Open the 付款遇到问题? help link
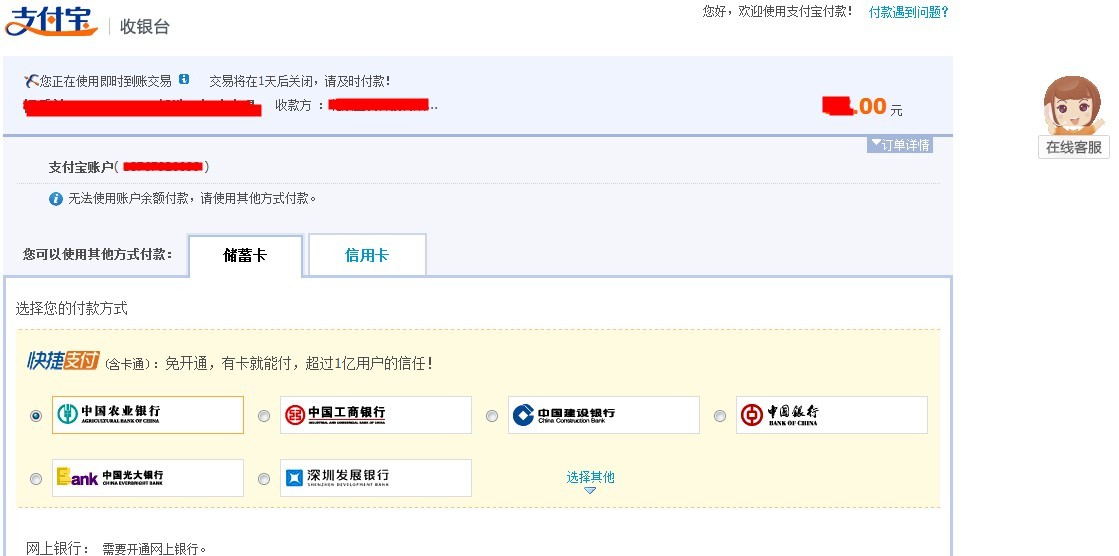1119x556 pixels. pyautogui.click(x=908, y=12)
